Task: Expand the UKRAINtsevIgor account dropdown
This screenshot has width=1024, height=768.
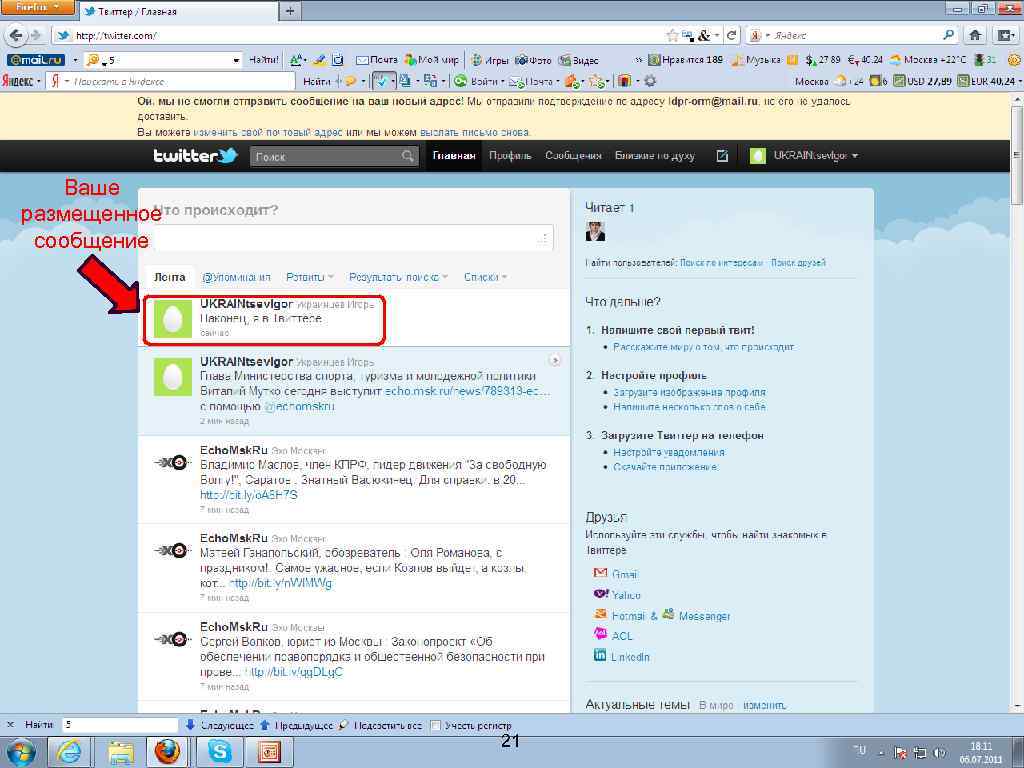Action: click(x=855, y=155)
